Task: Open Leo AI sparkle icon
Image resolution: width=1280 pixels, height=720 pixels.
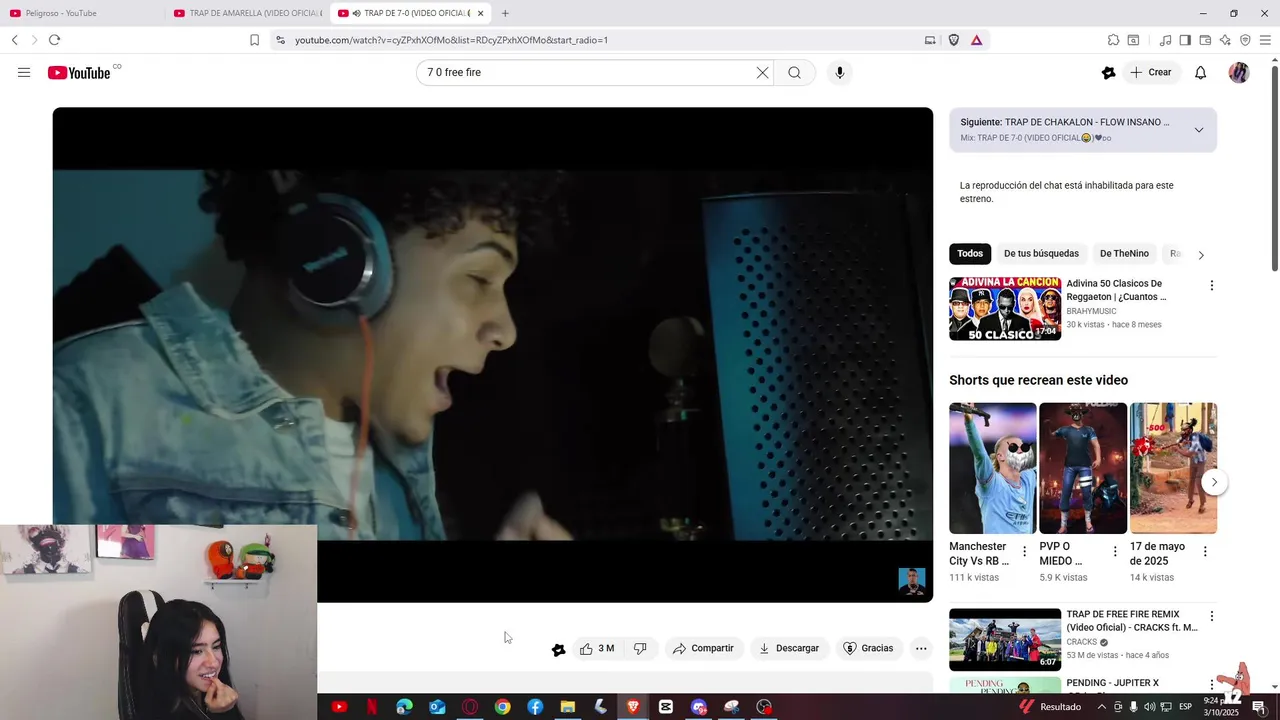Action: pos(1225,40)
